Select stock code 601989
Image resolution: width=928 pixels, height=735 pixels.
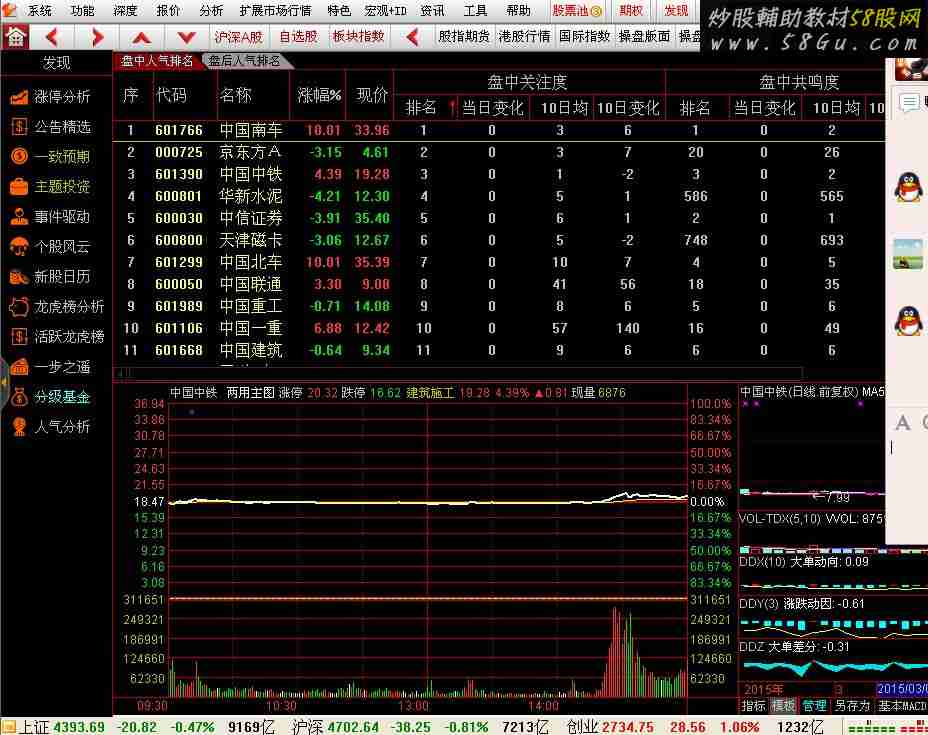[x=179, y=307]
